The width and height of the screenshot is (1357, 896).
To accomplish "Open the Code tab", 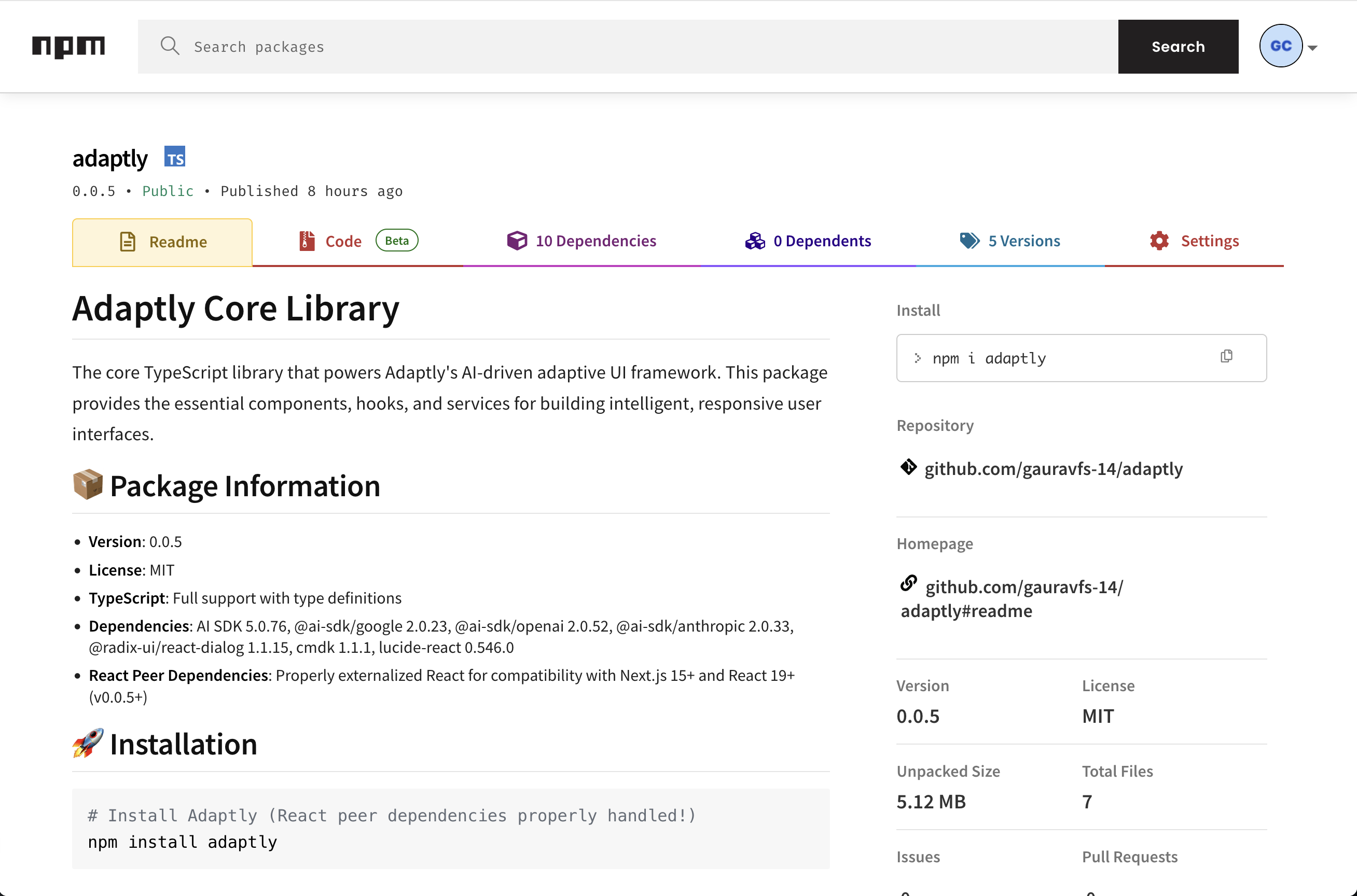I will click(343, 241).
